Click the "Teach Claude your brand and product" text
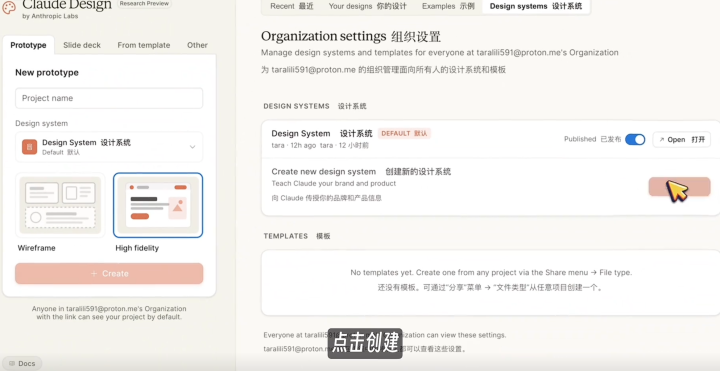Viewport: 720px width, 371px height. [x=334, y=184]
